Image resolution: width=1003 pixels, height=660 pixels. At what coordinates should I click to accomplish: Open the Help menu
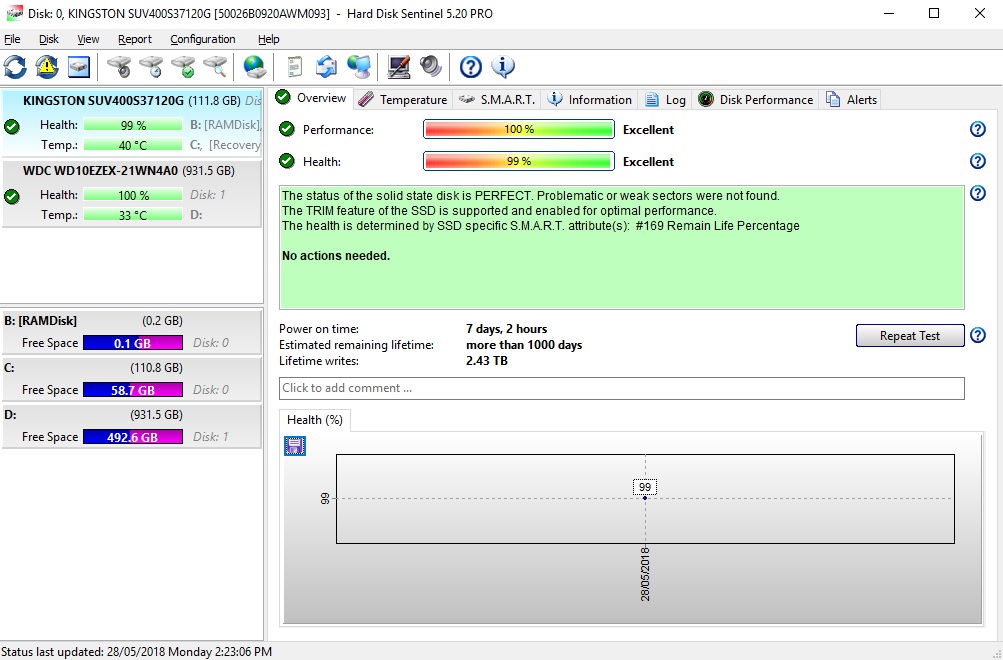pyautogui.click(x=269, y=39)
